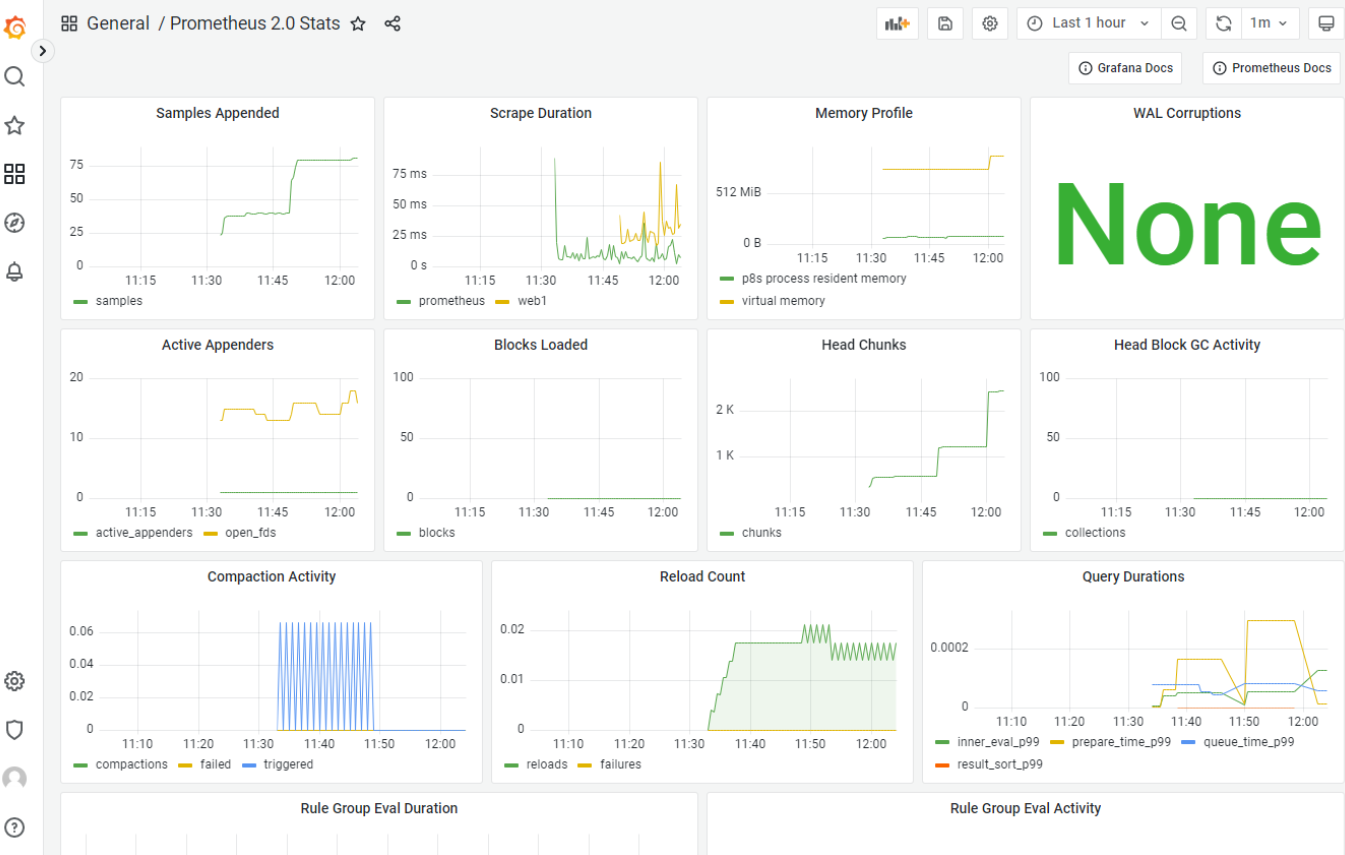Click the big None value in WAL Corruptions

(1187, 226)
